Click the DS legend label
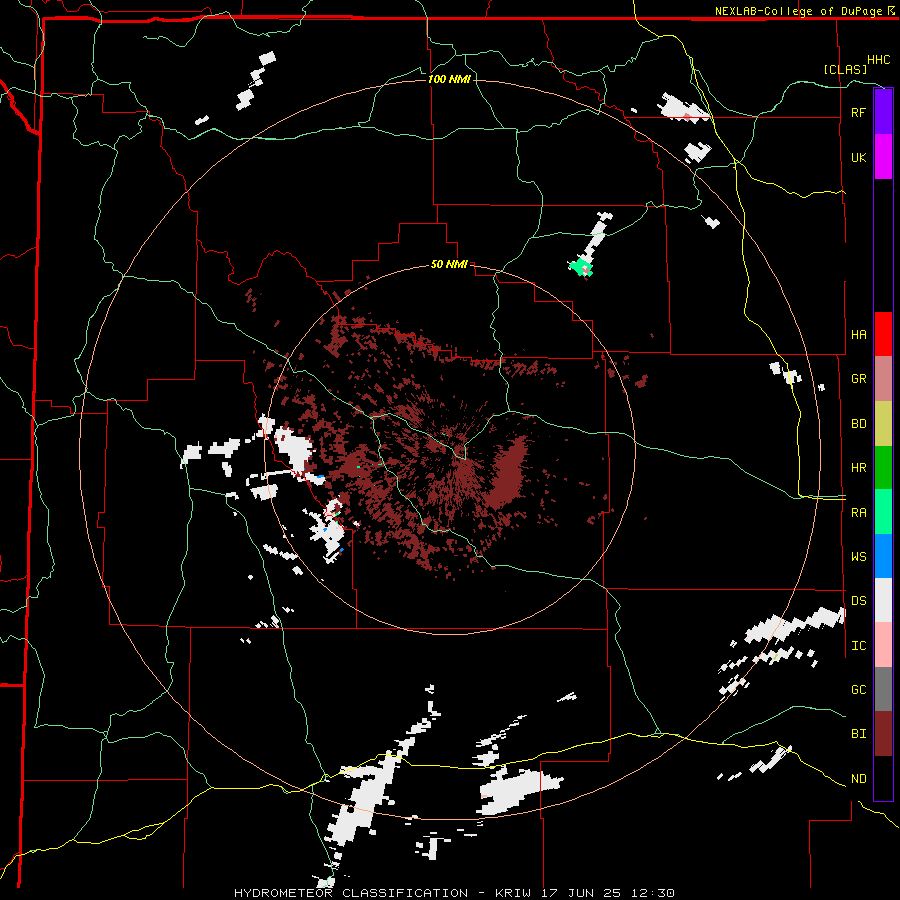Image resolution: width=900 pixels, height=900 pixels. (x=858, y=601)
